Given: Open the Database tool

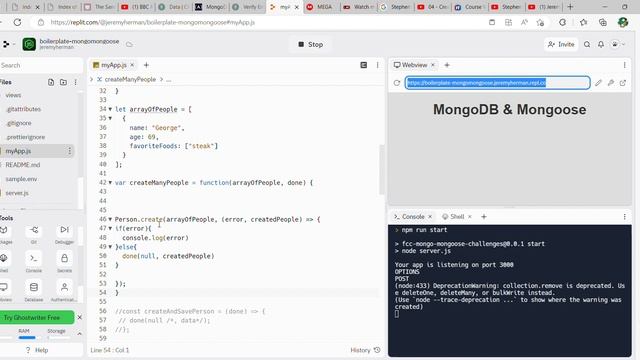Looking at the screenshot, I should [34, 291].
